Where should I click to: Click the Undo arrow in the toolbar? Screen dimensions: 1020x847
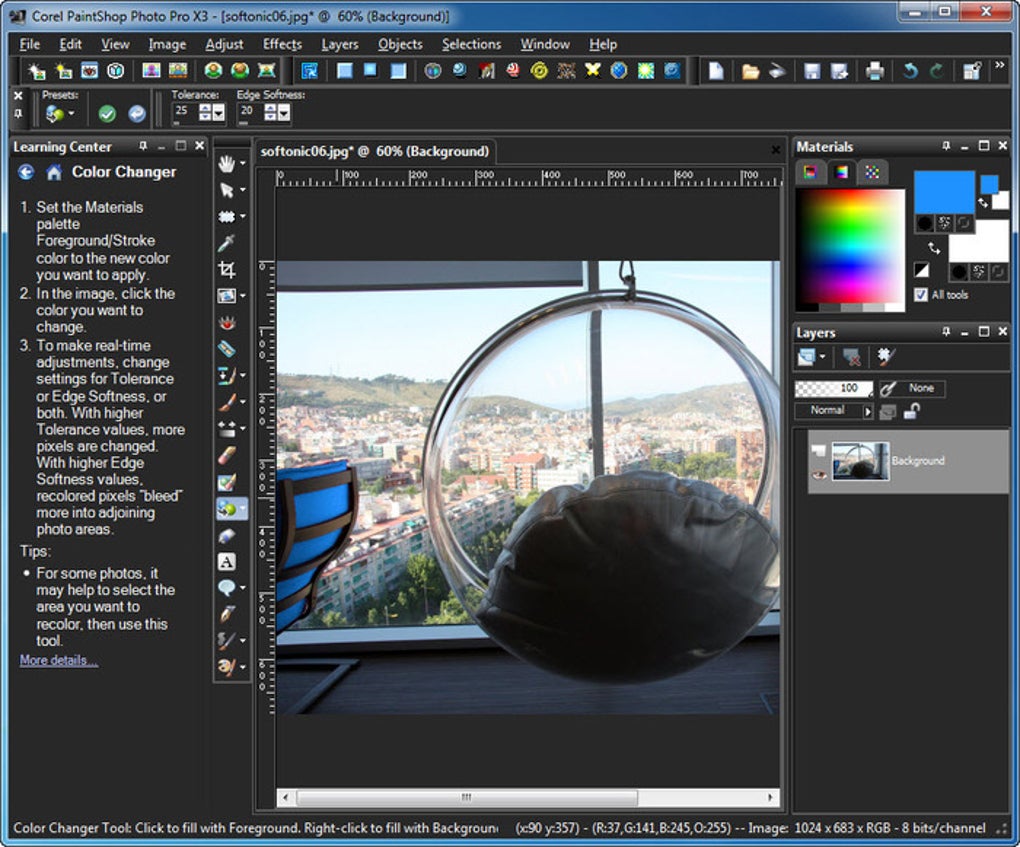tap(910, 71)
